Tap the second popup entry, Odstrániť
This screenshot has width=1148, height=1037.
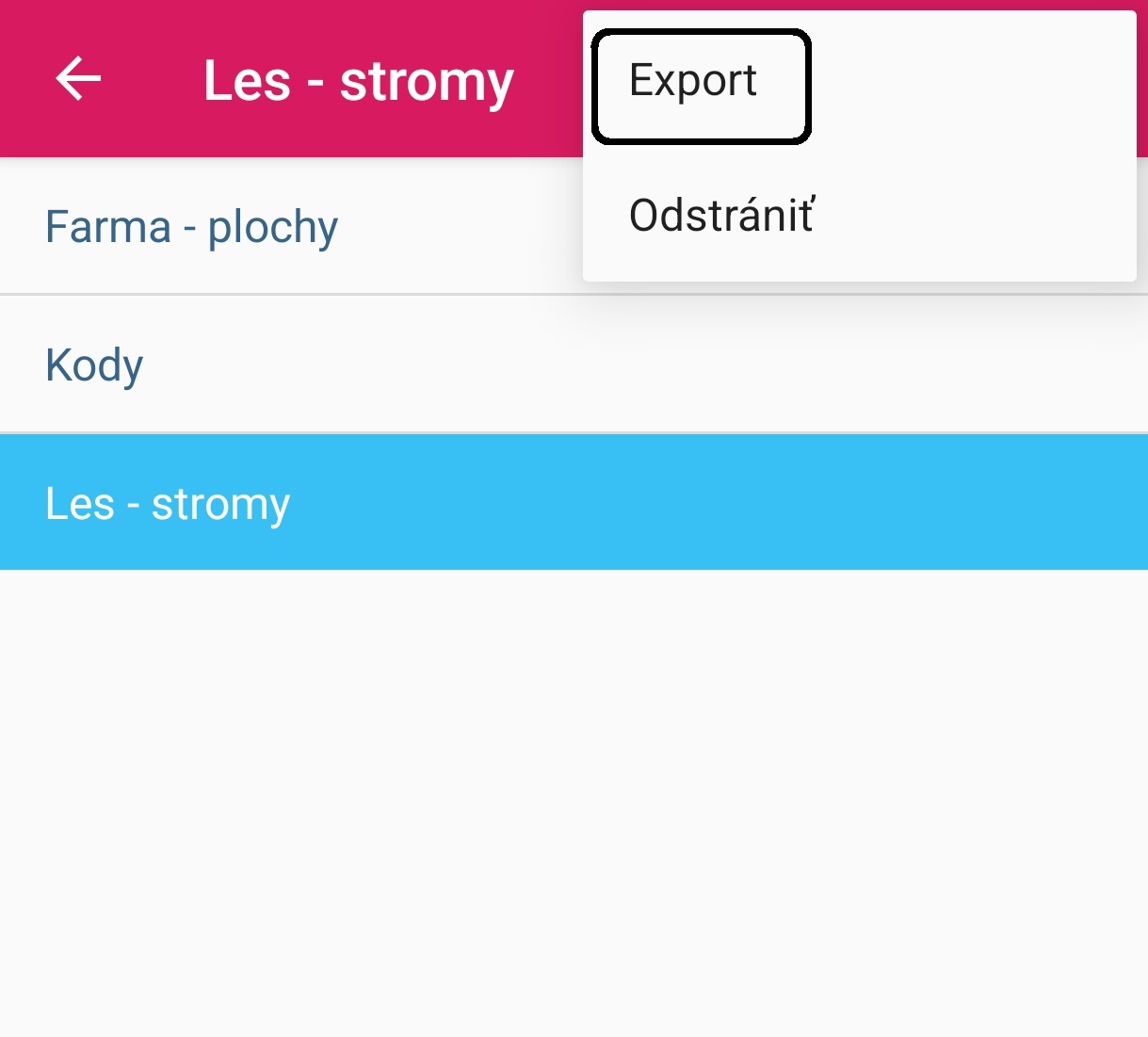(860, 215)
